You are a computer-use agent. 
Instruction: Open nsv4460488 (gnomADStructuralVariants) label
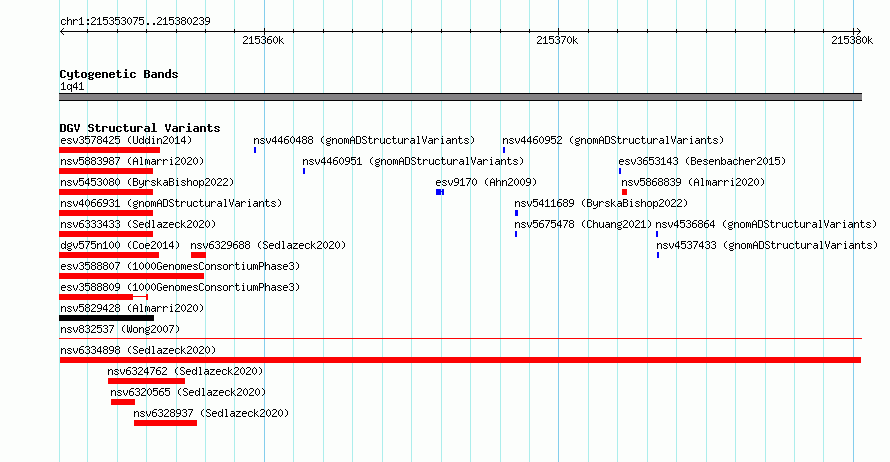point(364,140)
